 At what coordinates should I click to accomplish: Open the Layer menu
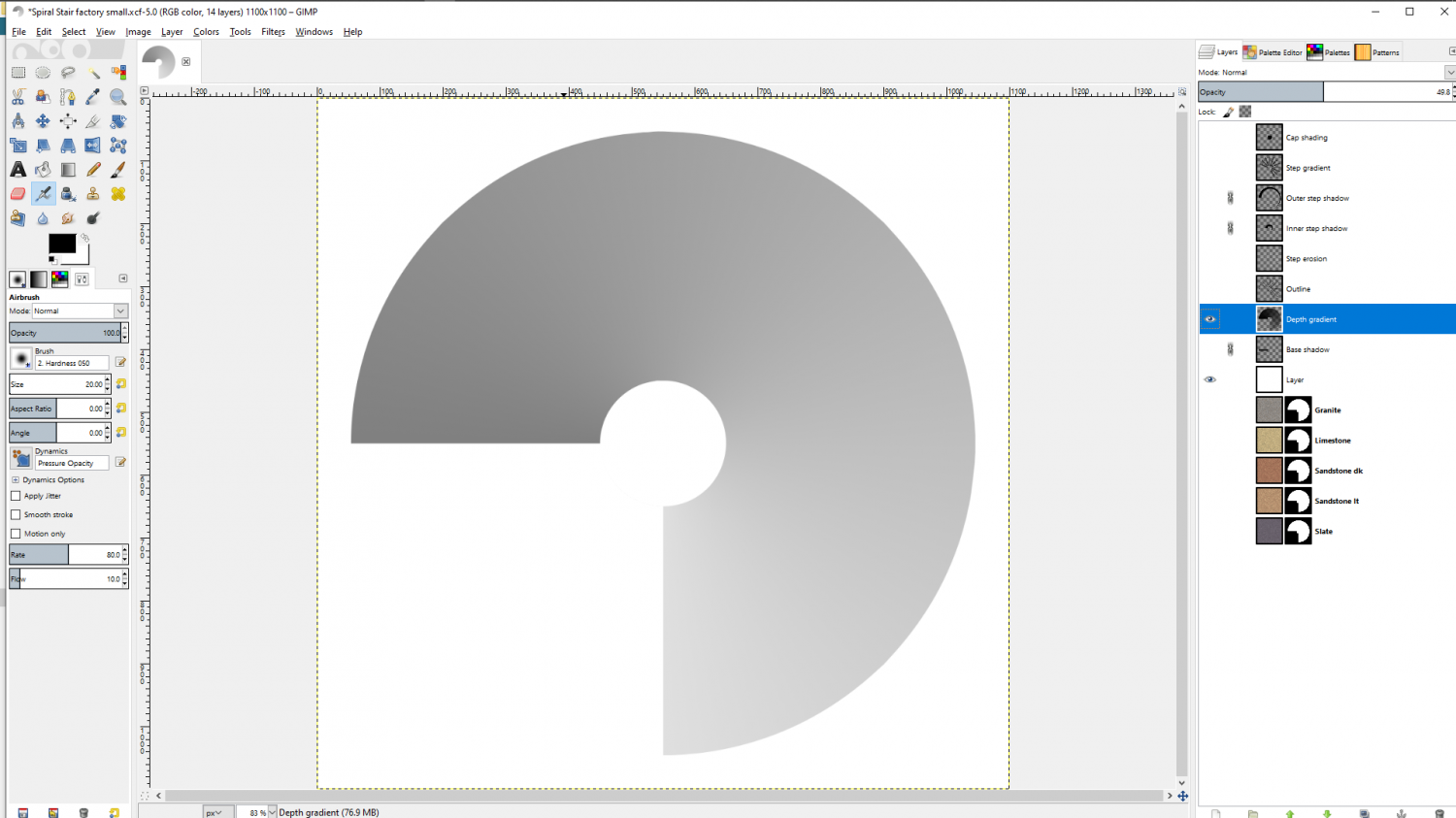(x=172, y=32)
